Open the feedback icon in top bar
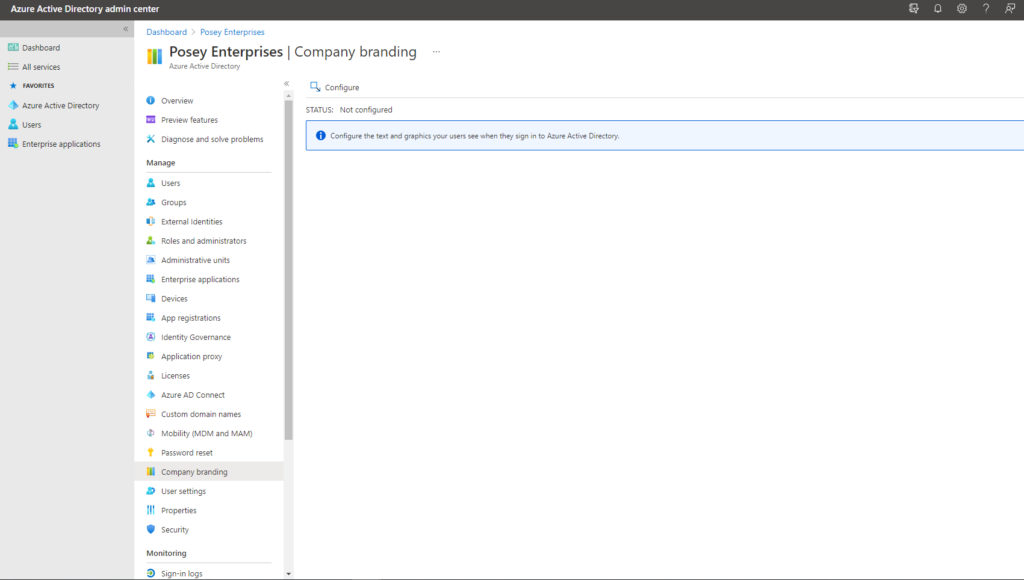The image size is (1024, 580). click(x=1010, y=8)
